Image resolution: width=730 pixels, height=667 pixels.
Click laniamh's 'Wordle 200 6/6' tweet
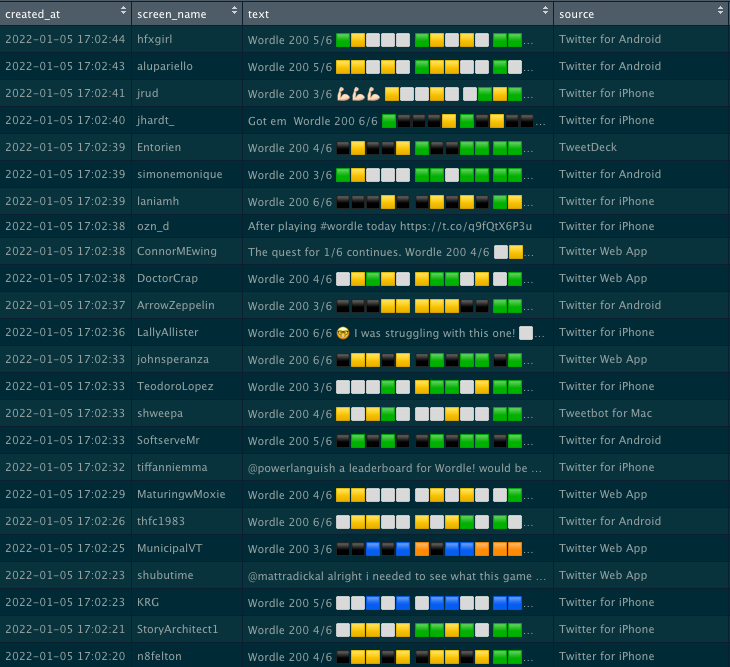coord(391,202)
